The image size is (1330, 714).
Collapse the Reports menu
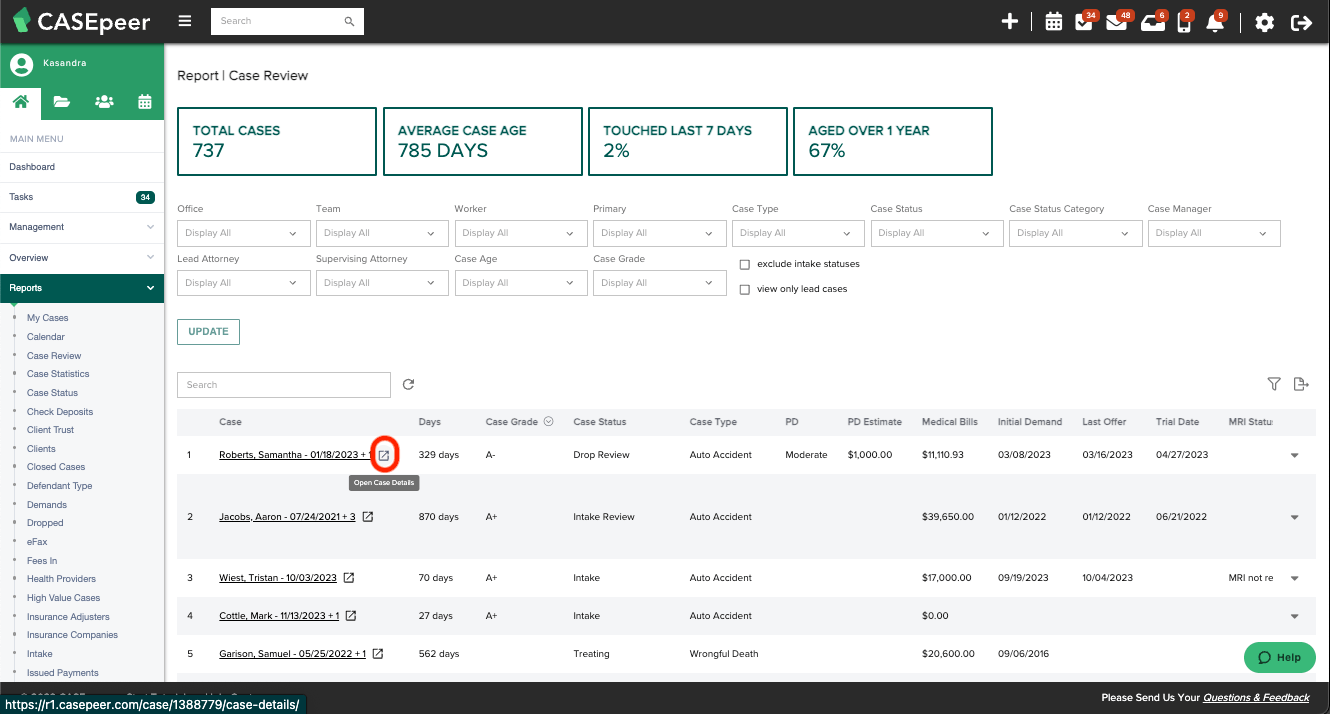click(82, 288)
